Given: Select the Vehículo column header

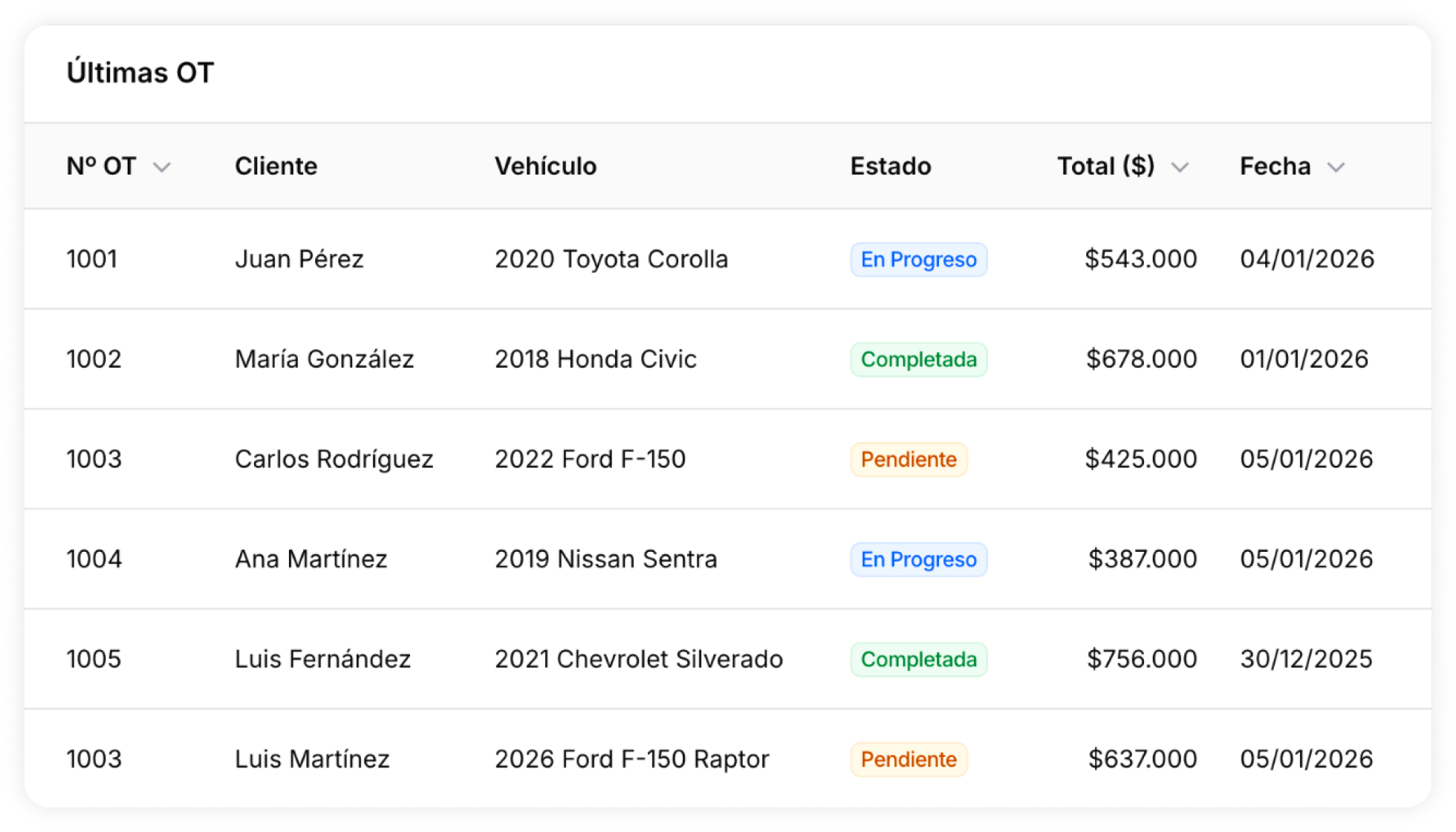Looking at the screenshot, I should pos(545,166).
